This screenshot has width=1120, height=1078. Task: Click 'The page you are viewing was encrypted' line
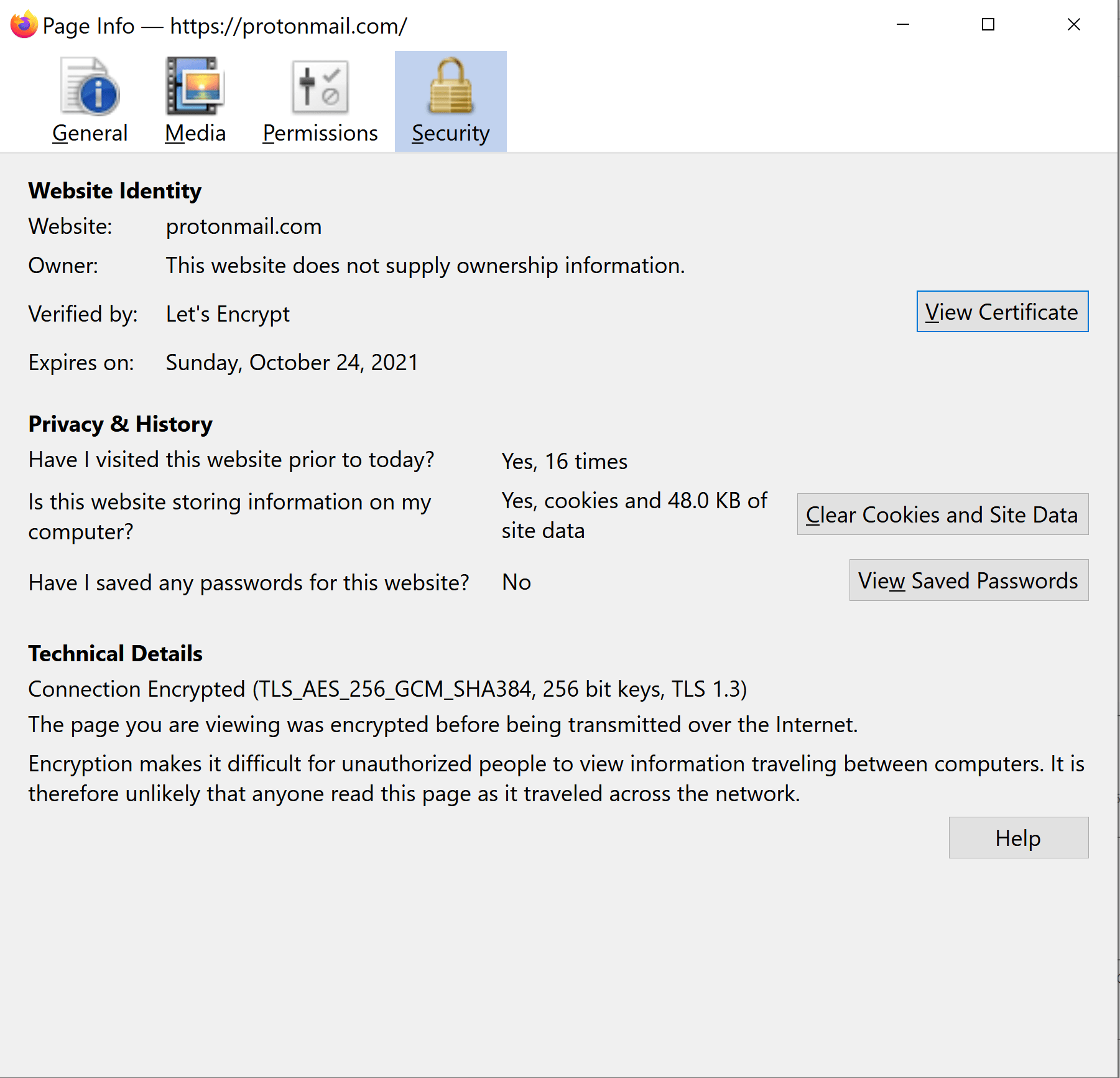443,725
